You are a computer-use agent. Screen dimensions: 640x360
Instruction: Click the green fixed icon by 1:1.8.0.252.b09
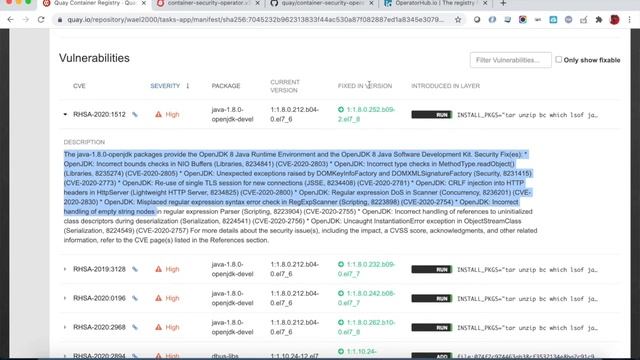341,109
